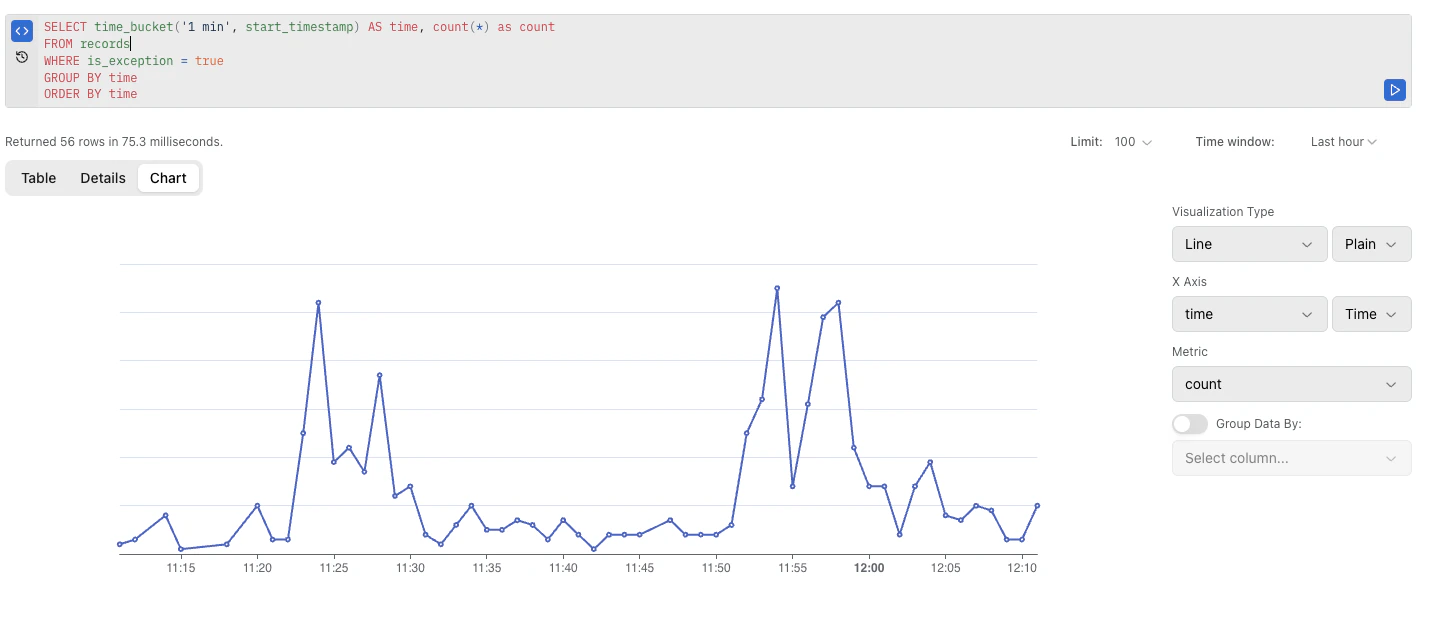
Task: Open the Metric count dropdown
Action: 1291,384
